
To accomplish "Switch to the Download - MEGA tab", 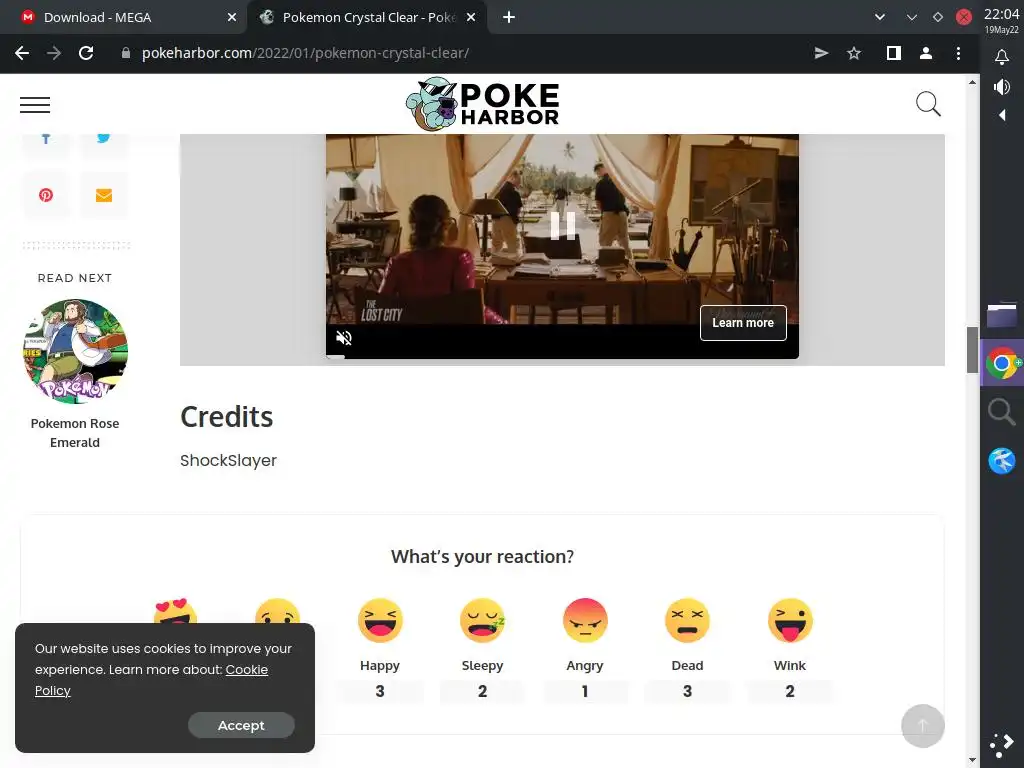I will pyautogui.click(x=124, y=18).
